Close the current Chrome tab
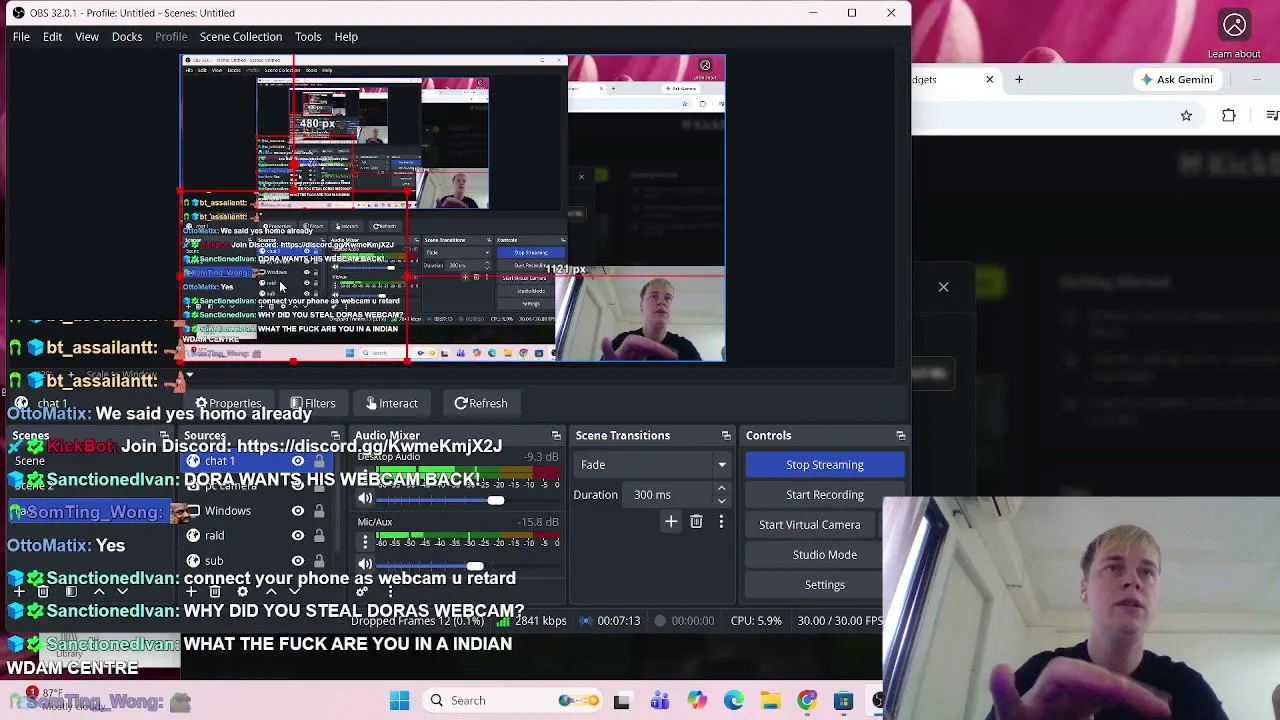1280x720 pixels. (990, 80)
